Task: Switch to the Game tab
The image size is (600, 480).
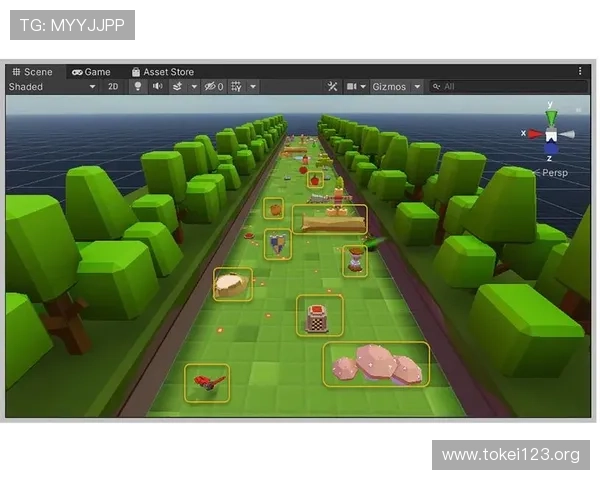Action: tap(91, 72)
